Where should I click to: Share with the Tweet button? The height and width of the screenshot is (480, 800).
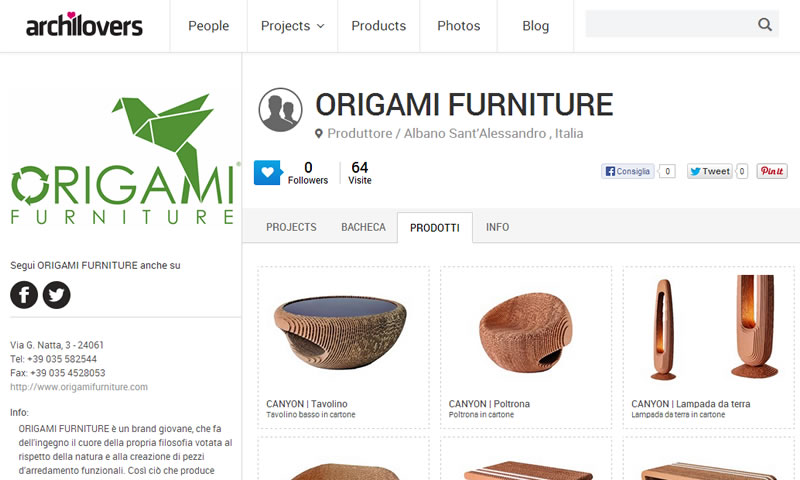[x=710, y=171]
